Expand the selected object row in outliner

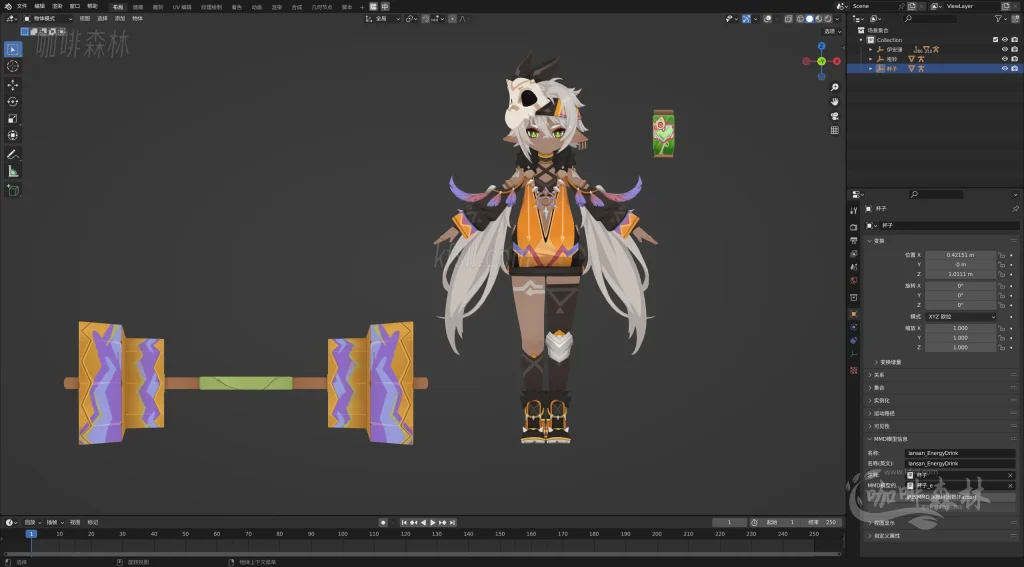(x=871, y=69)
